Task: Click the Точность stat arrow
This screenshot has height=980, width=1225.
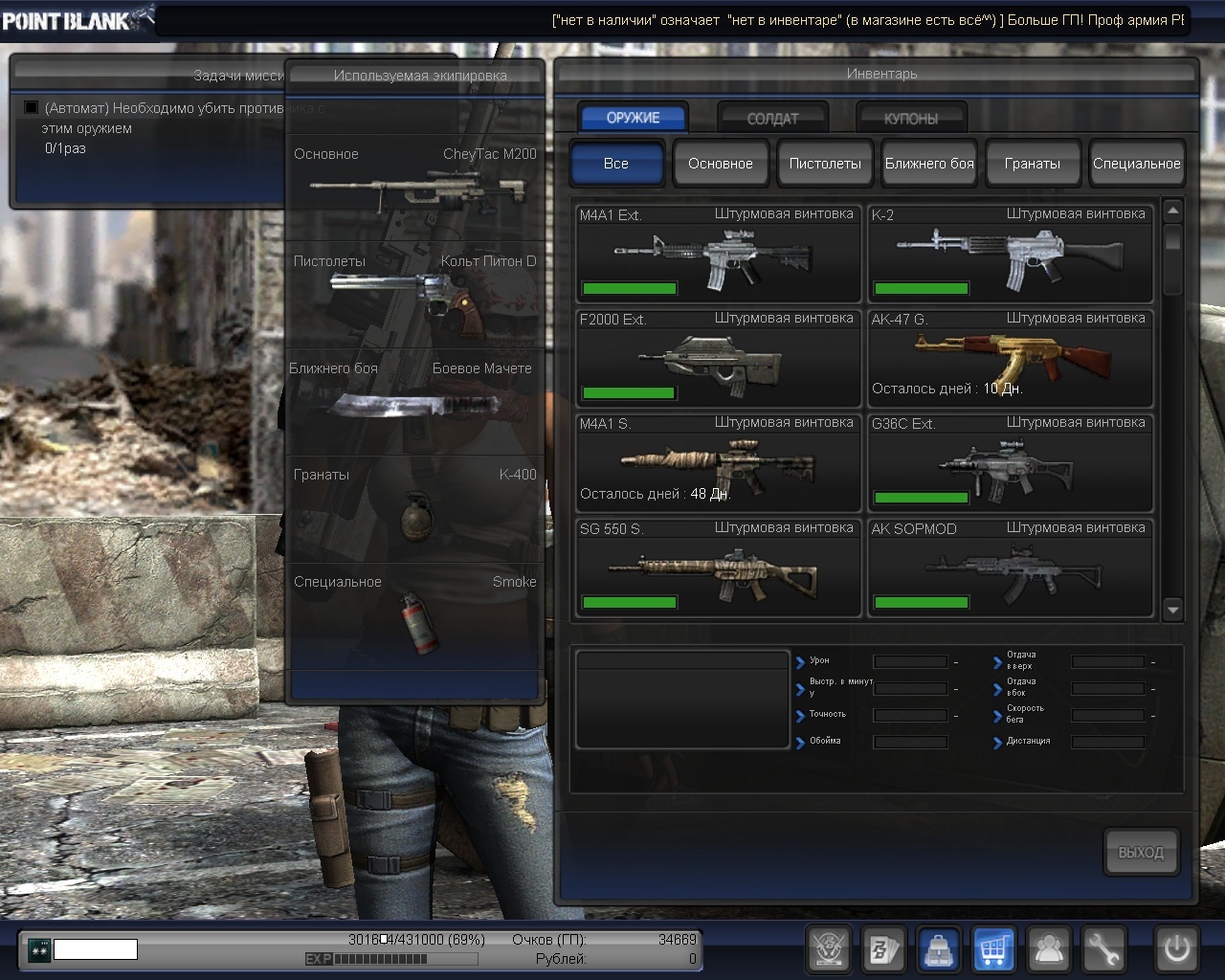Action: 800,715
